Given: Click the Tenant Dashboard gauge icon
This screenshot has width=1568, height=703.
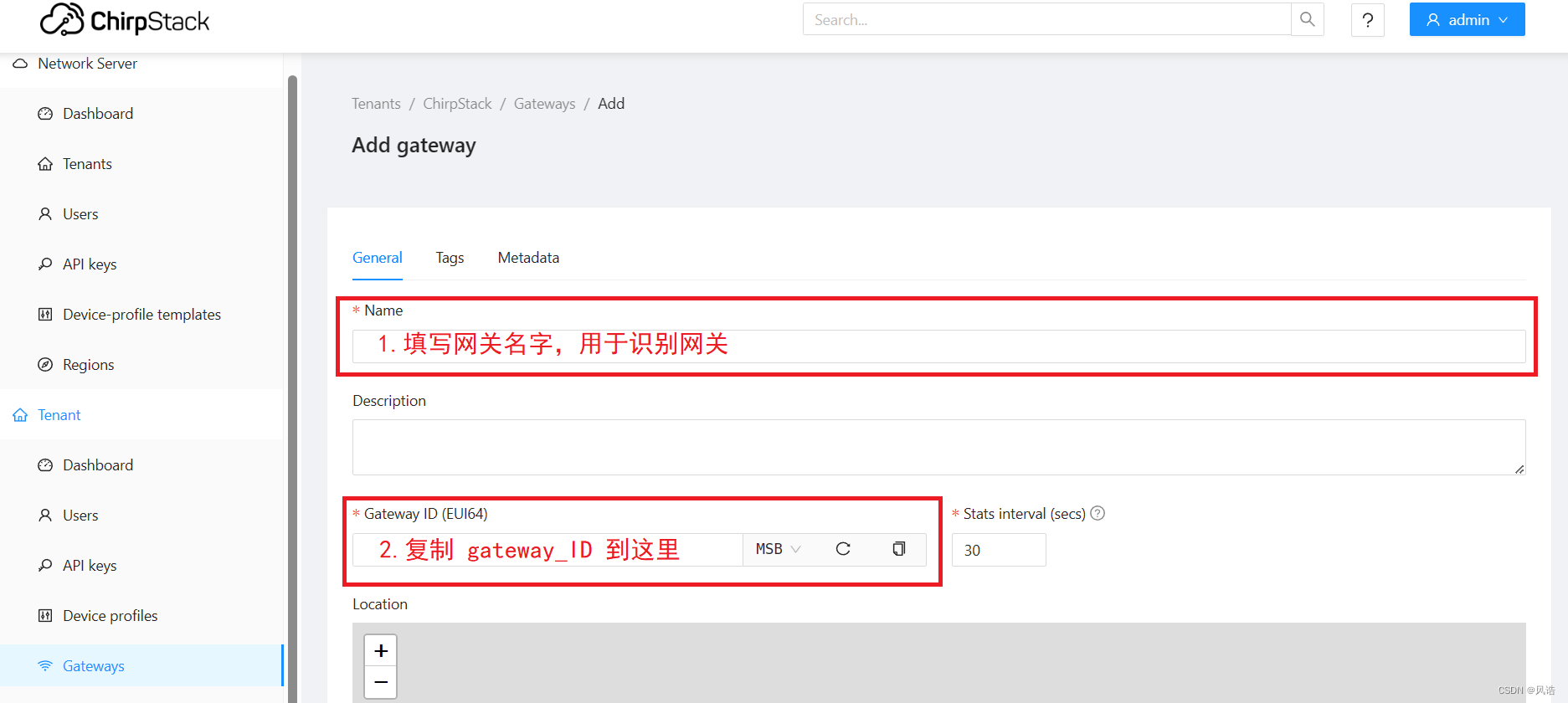Looking at the screenshot, I should click(x=45, y=465).
